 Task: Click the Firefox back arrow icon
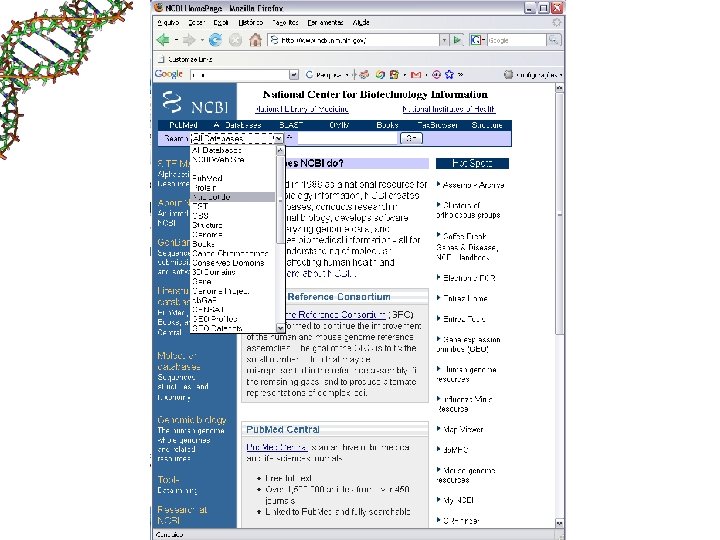163,40
